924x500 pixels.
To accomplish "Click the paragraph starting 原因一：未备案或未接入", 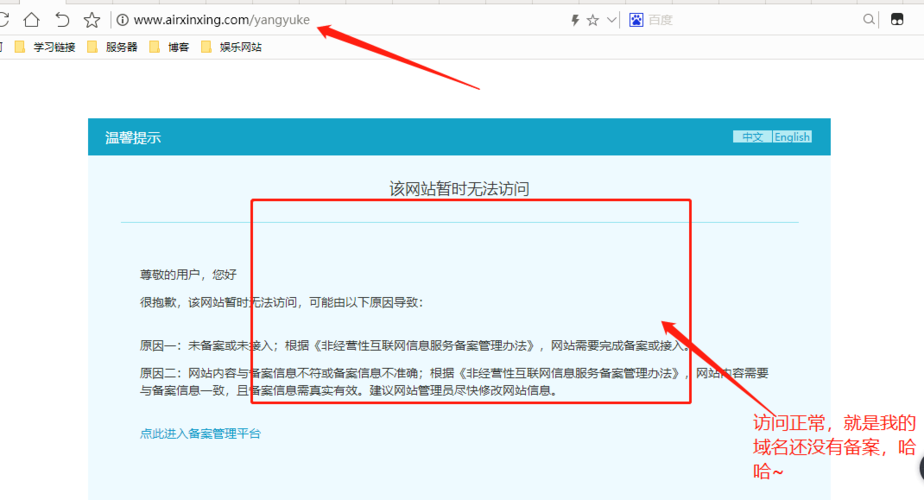I will coord(415,346).
